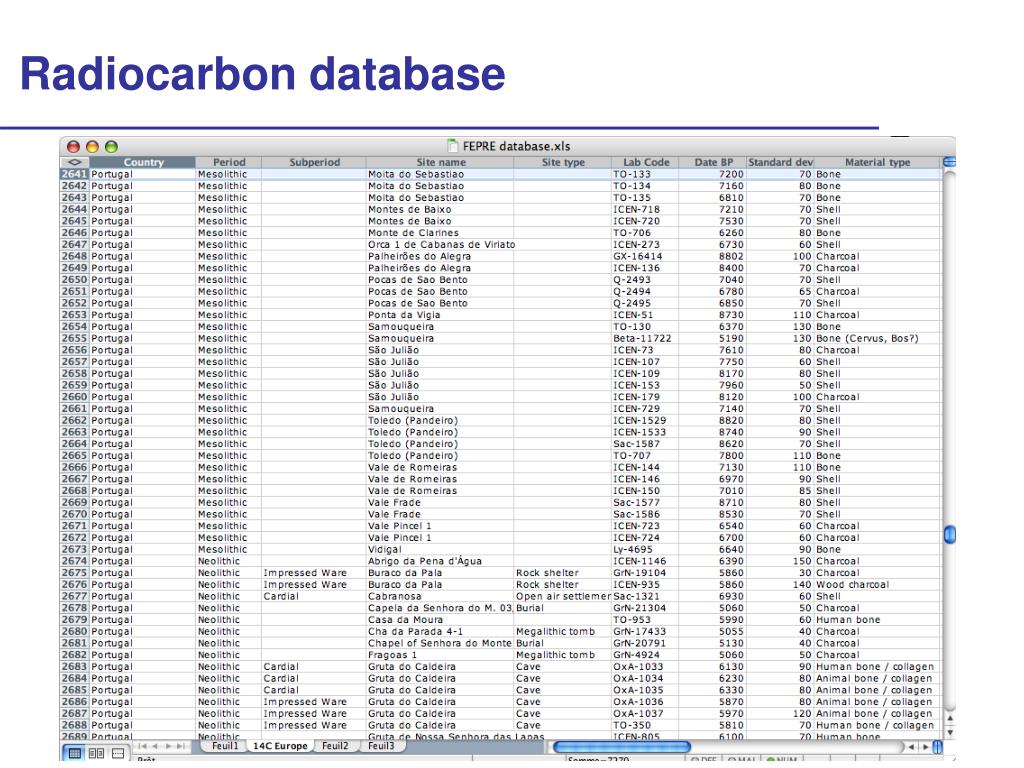This screenshot has width=1024, height=768.
Task: Click 'Orca 1 de Cabanas de Viriato' cell
Action: tap(441, 245)
